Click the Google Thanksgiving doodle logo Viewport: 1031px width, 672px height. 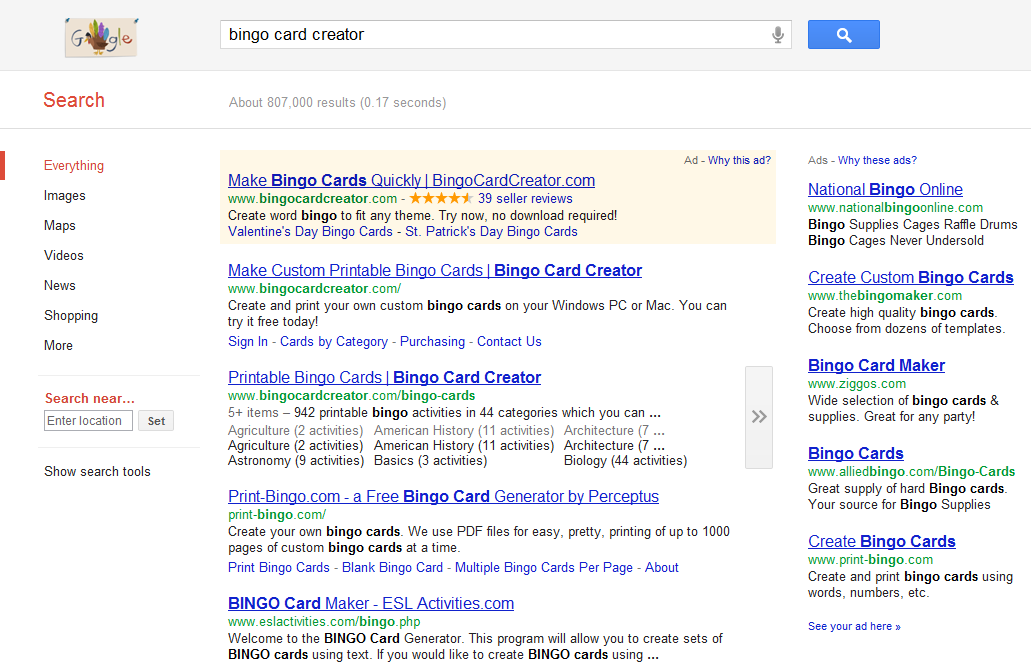point(101,37)
